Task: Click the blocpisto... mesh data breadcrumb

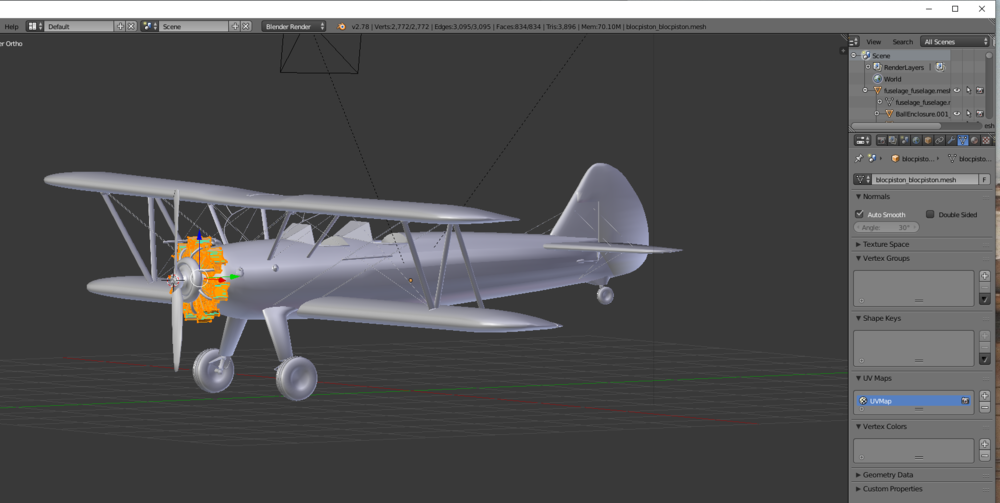Action: (x=969, y=158)
